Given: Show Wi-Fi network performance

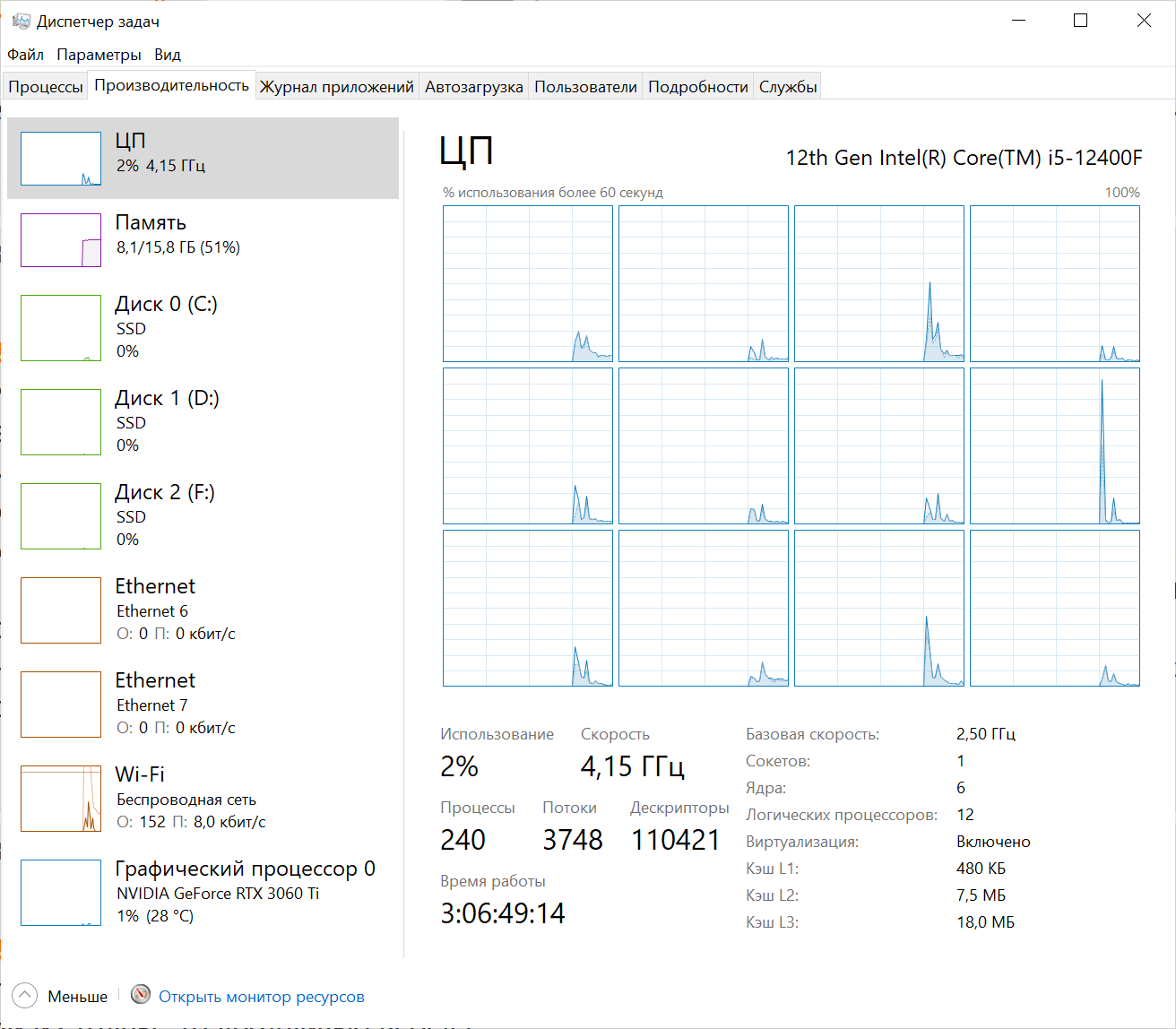Looking at the screenshot, I should point(203,798).
